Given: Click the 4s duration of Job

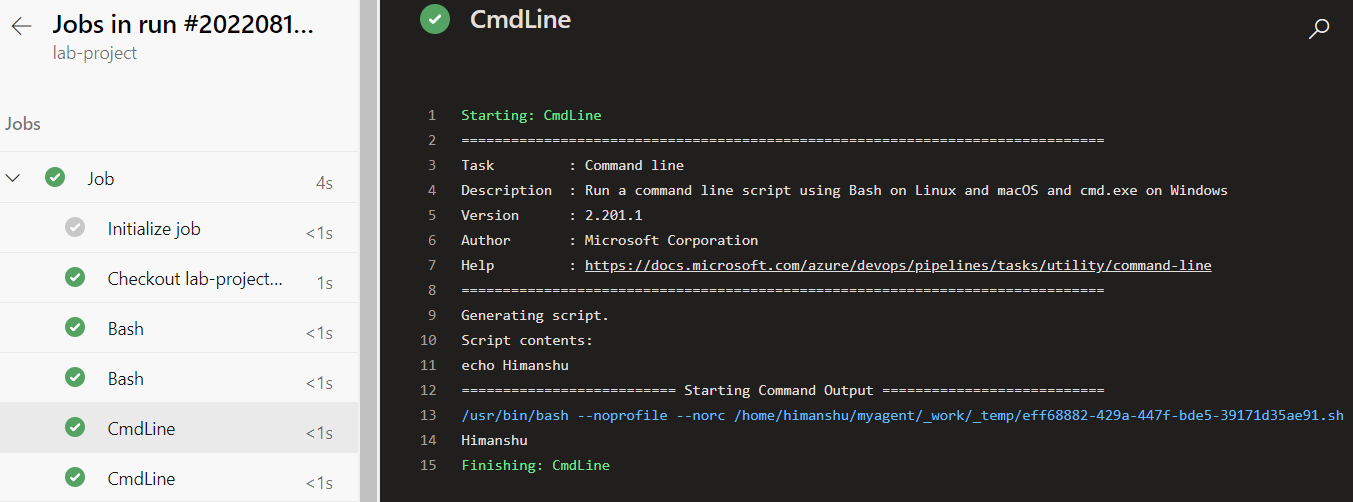Looking at the screenshot, I should [324, 183].
